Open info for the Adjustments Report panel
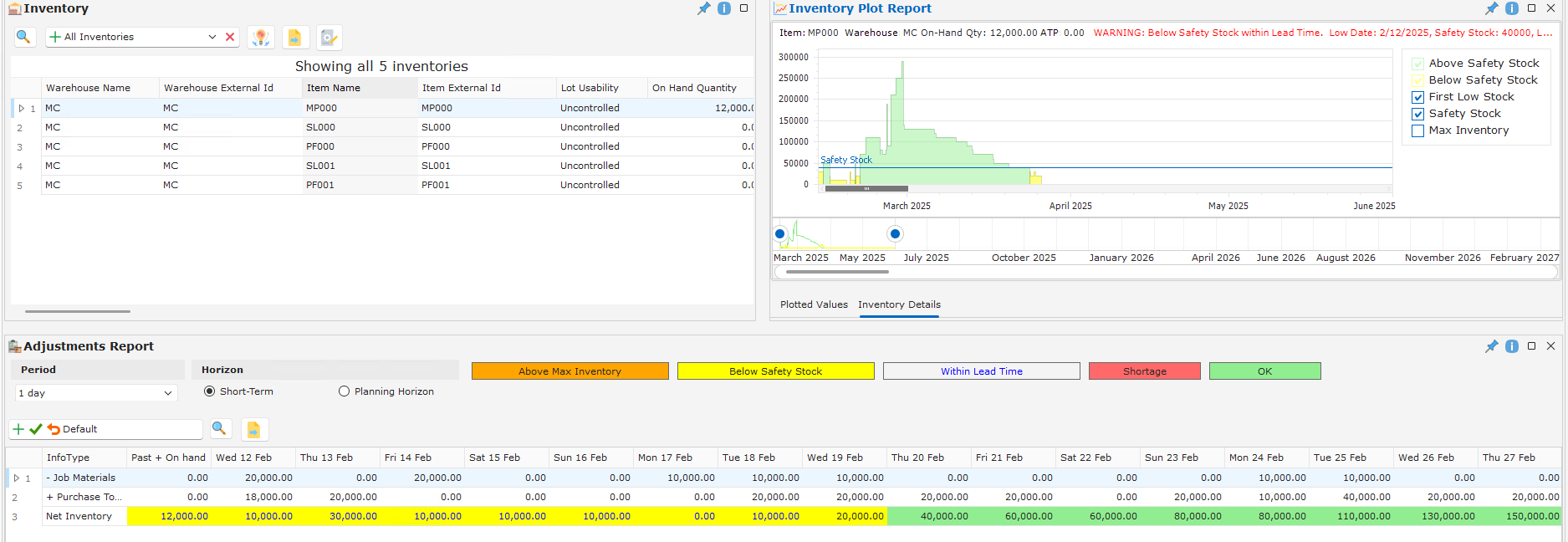This screenshot has height=542, width=1568. 1512,346
